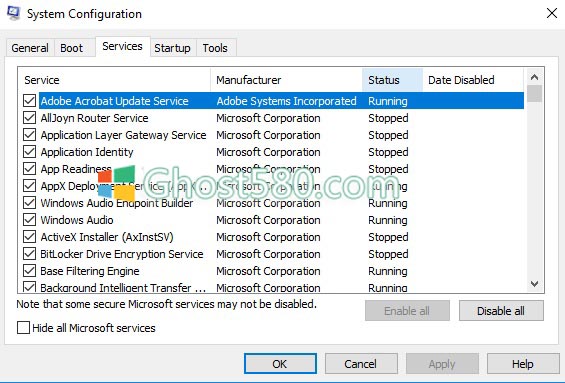The image size is (565, 383).
Task: Click Running status of Windows Audio row
Action: click(388, 220)
